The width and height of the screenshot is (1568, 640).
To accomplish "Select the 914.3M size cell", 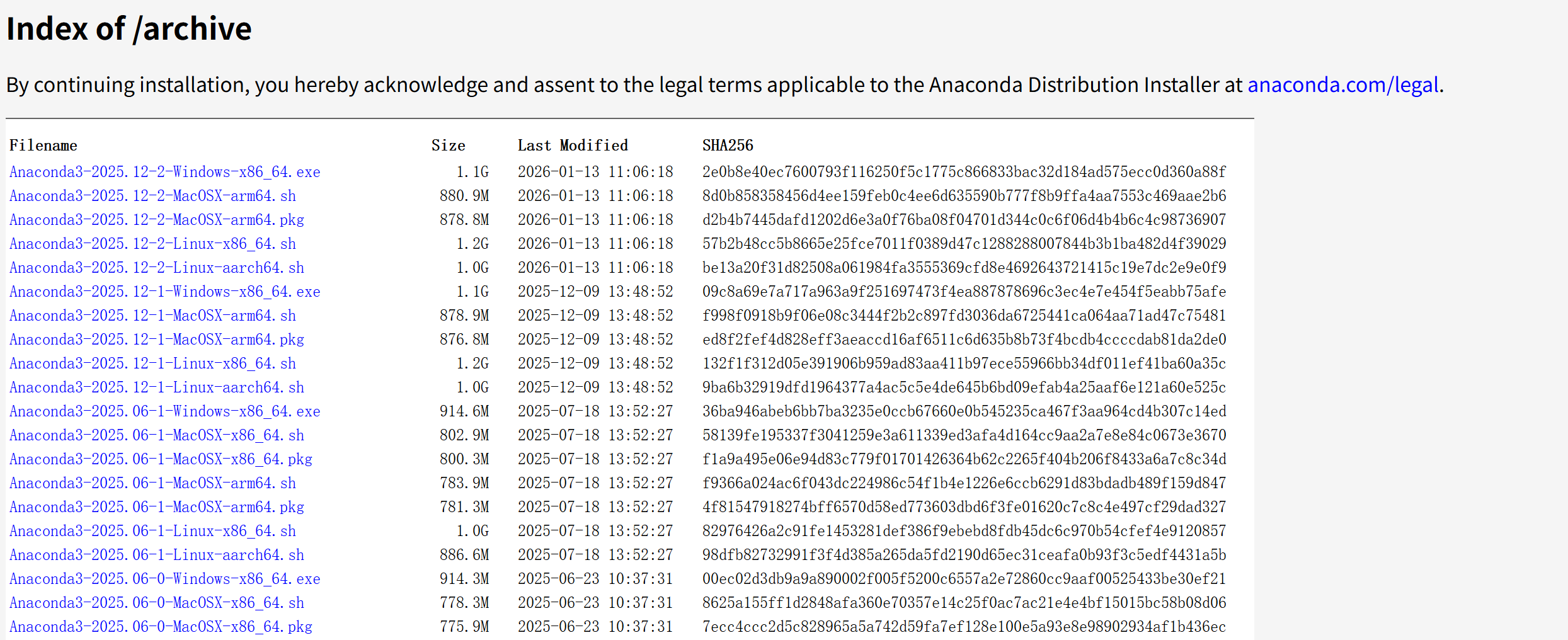I will (464, 579).
